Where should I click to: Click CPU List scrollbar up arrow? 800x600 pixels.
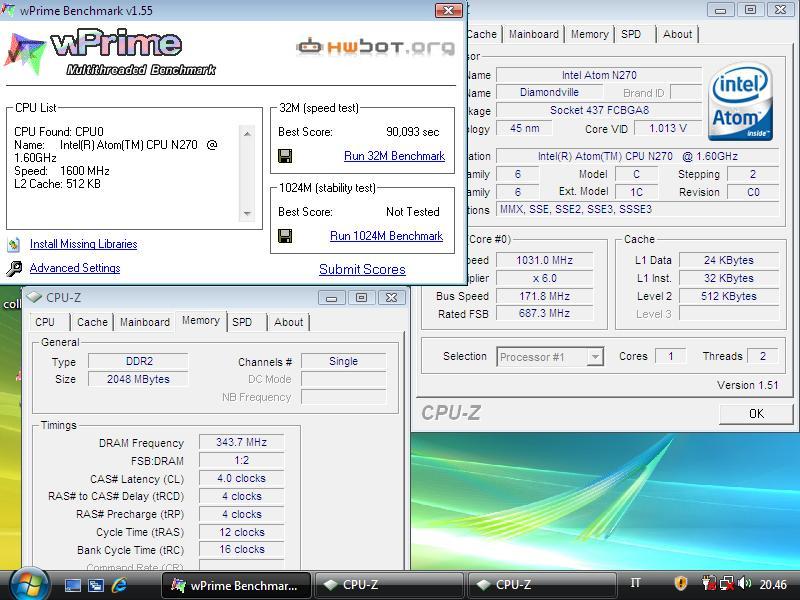point(247,134)
